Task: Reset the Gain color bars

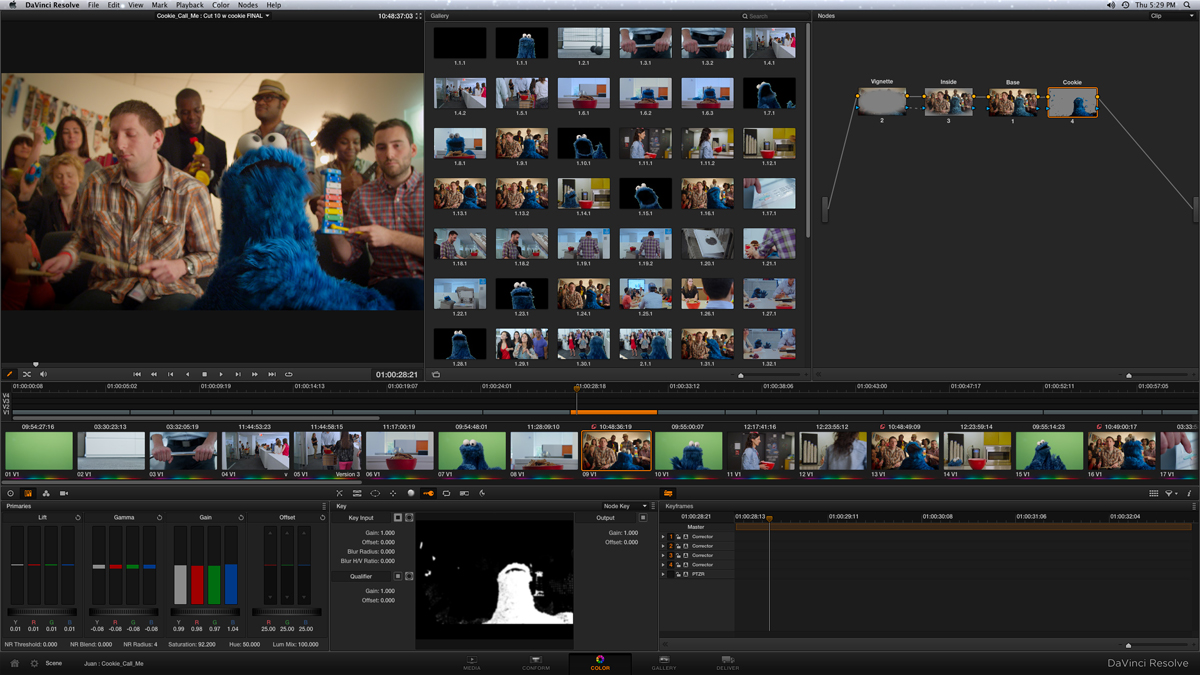Action: [x=241, y=517]
